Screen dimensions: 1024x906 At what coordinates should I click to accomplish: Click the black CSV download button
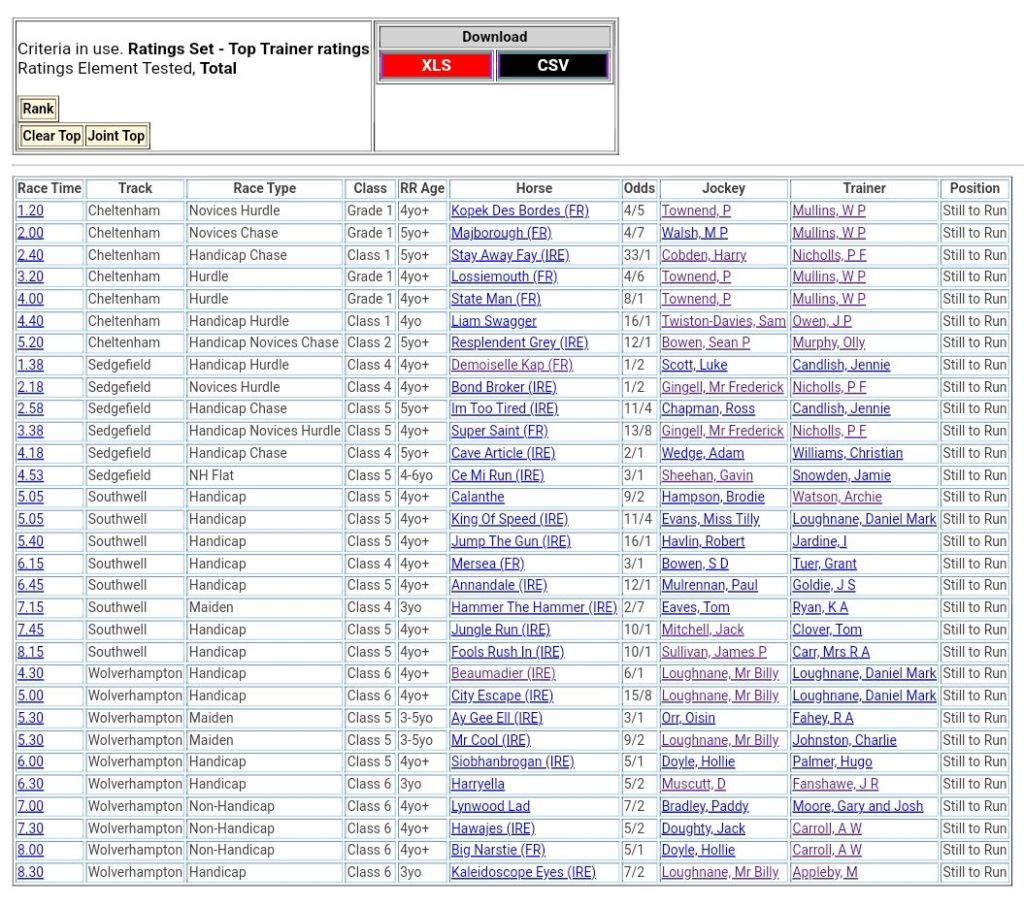click(x=552, y=65)
